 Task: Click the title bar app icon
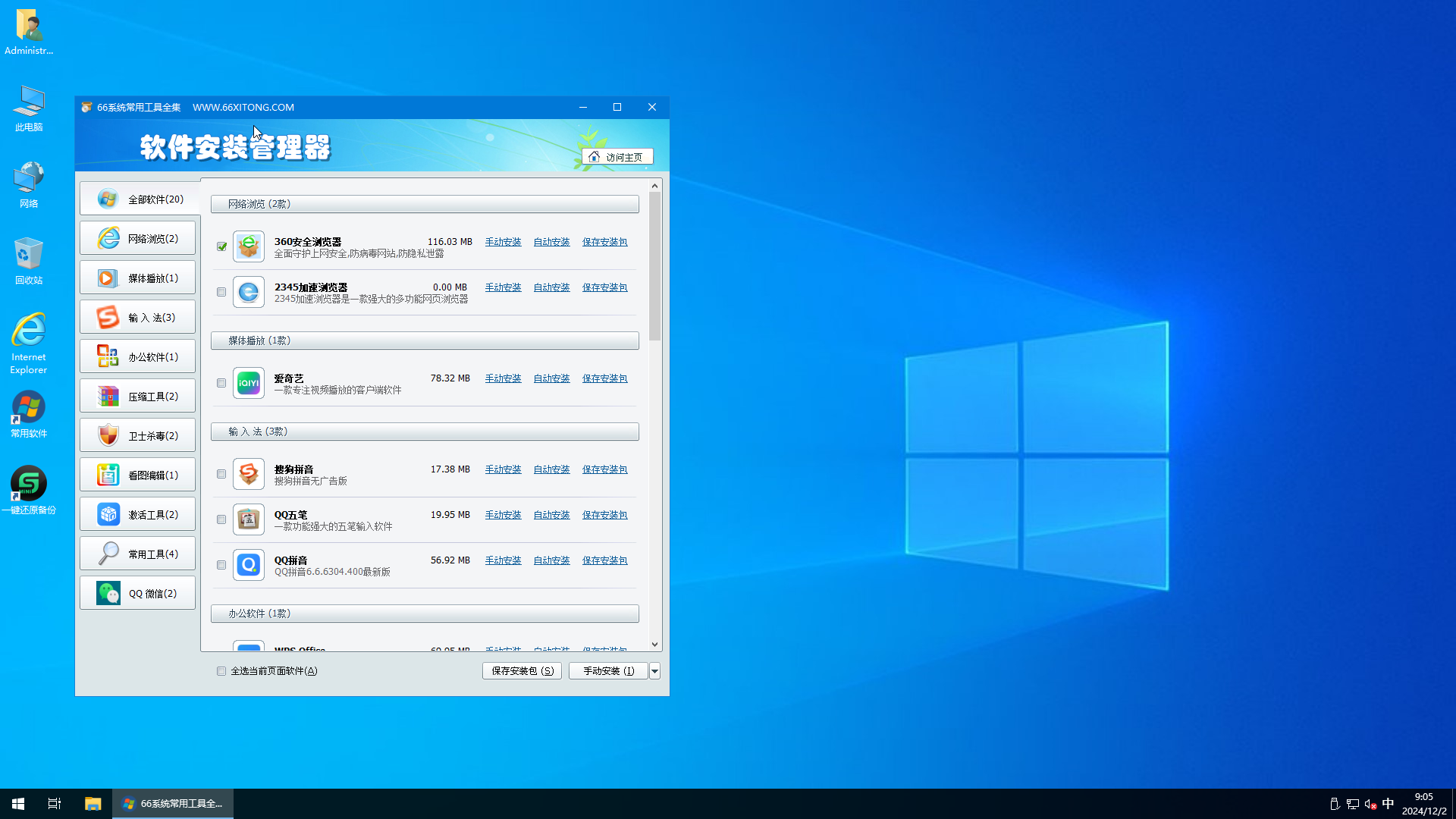point(86,107)
